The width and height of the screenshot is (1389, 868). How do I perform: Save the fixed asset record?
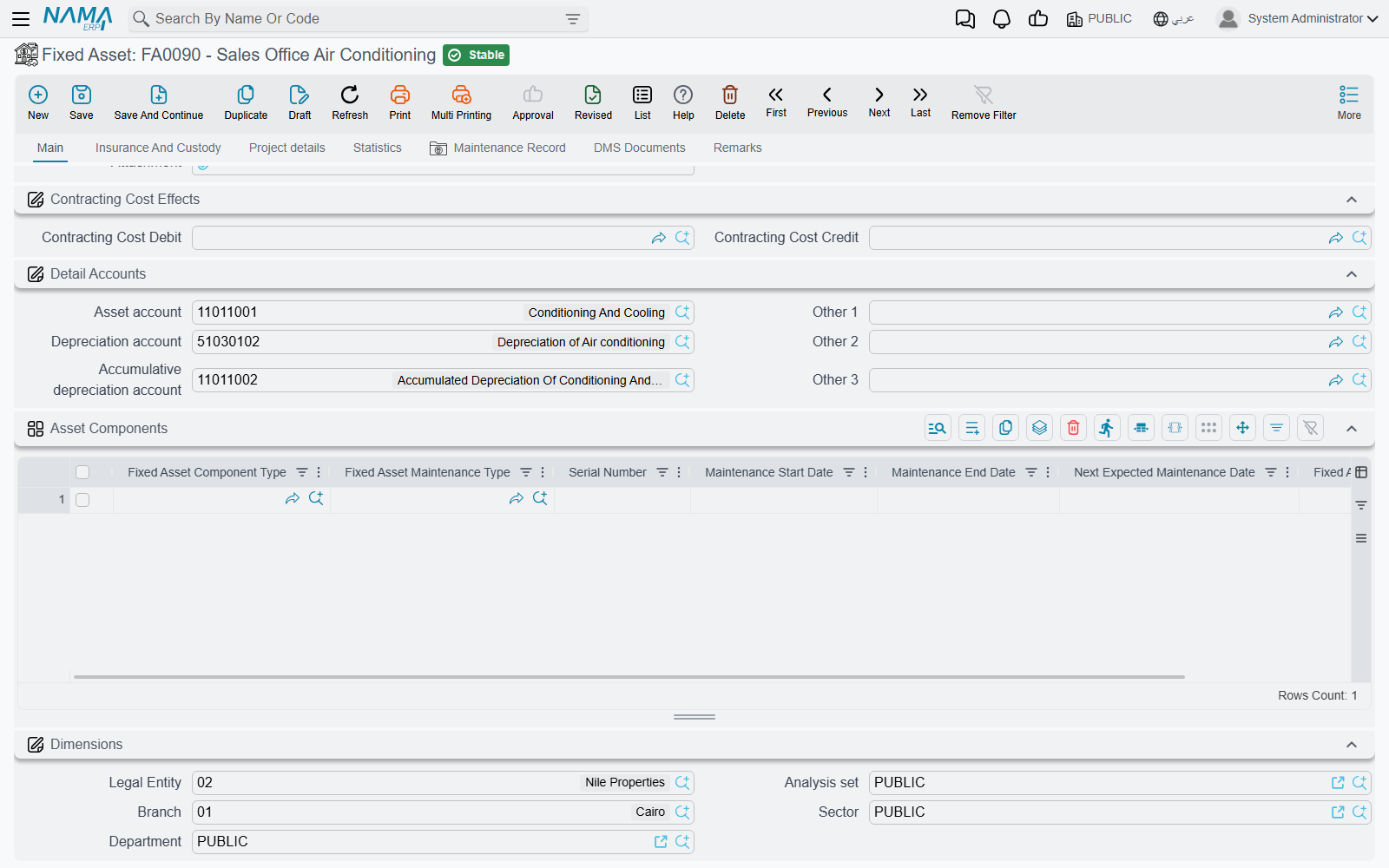tap(82, 102)
